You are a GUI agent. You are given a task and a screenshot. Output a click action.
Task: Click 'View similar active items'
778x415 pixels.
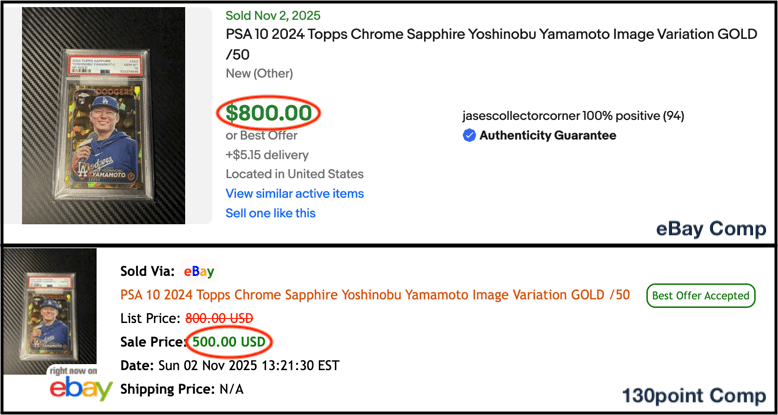coord(294,193)
